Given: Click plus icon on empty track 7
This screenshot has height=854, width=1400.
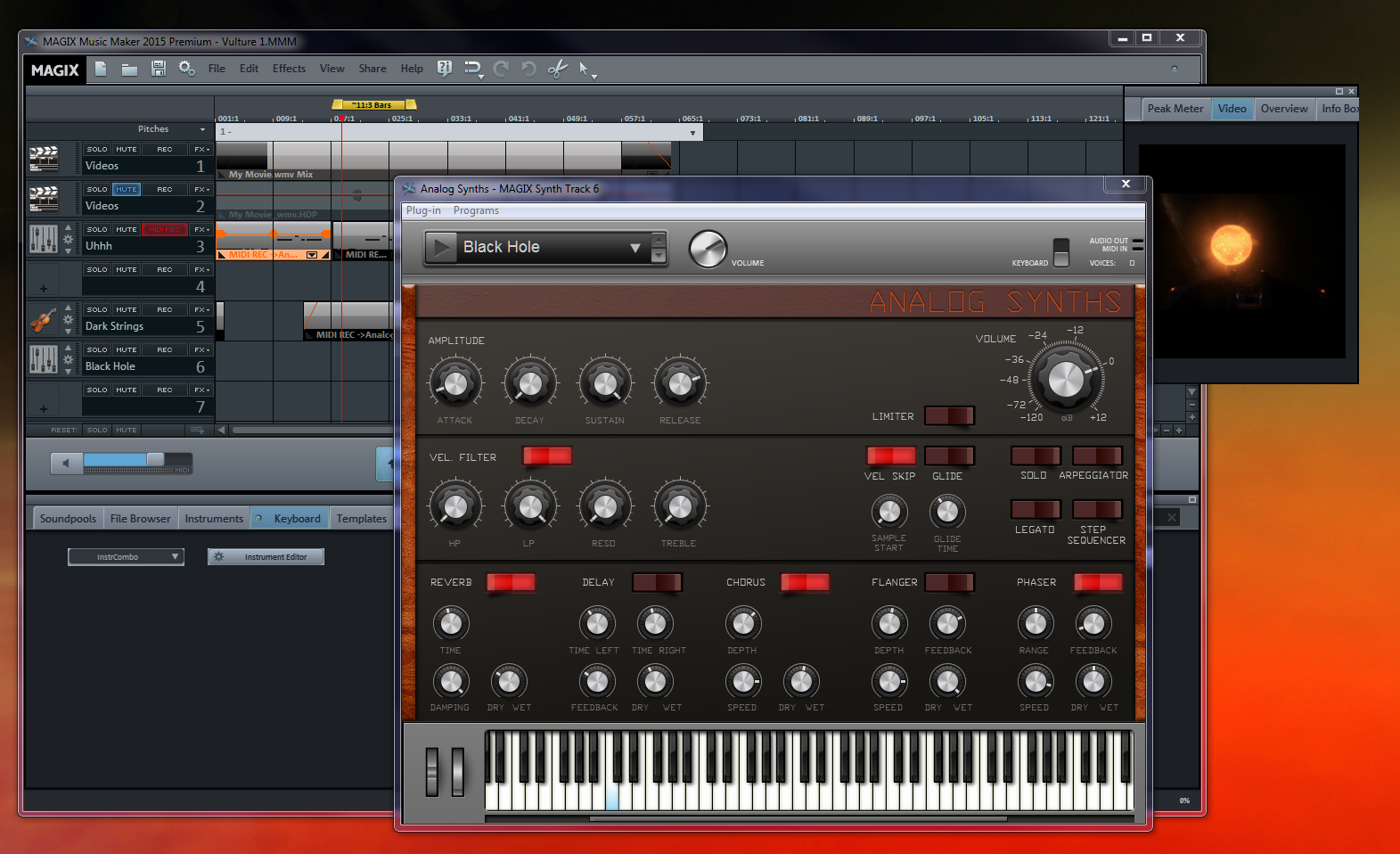Looking at the screenshot, I should pyautogui.click(x=44, y=409).
